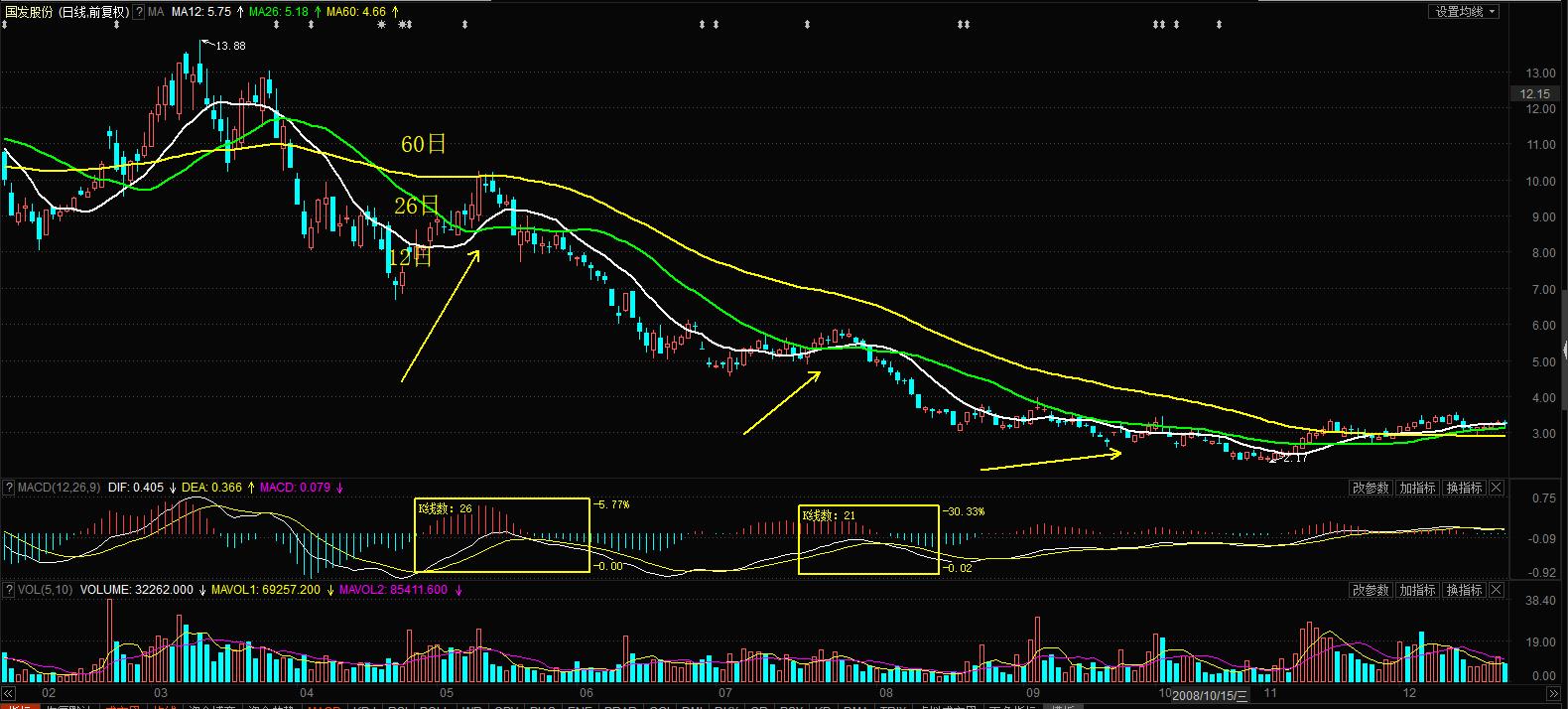This screenshot has height=709, width=1568.
Task: Click month 05 on the time axis
Action: 447,693
